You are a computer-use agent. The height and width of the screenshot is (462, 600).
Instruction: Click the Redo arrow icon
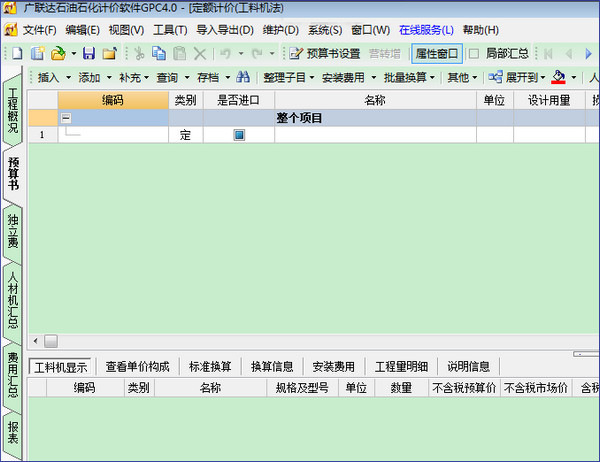(x=256, y=54)
